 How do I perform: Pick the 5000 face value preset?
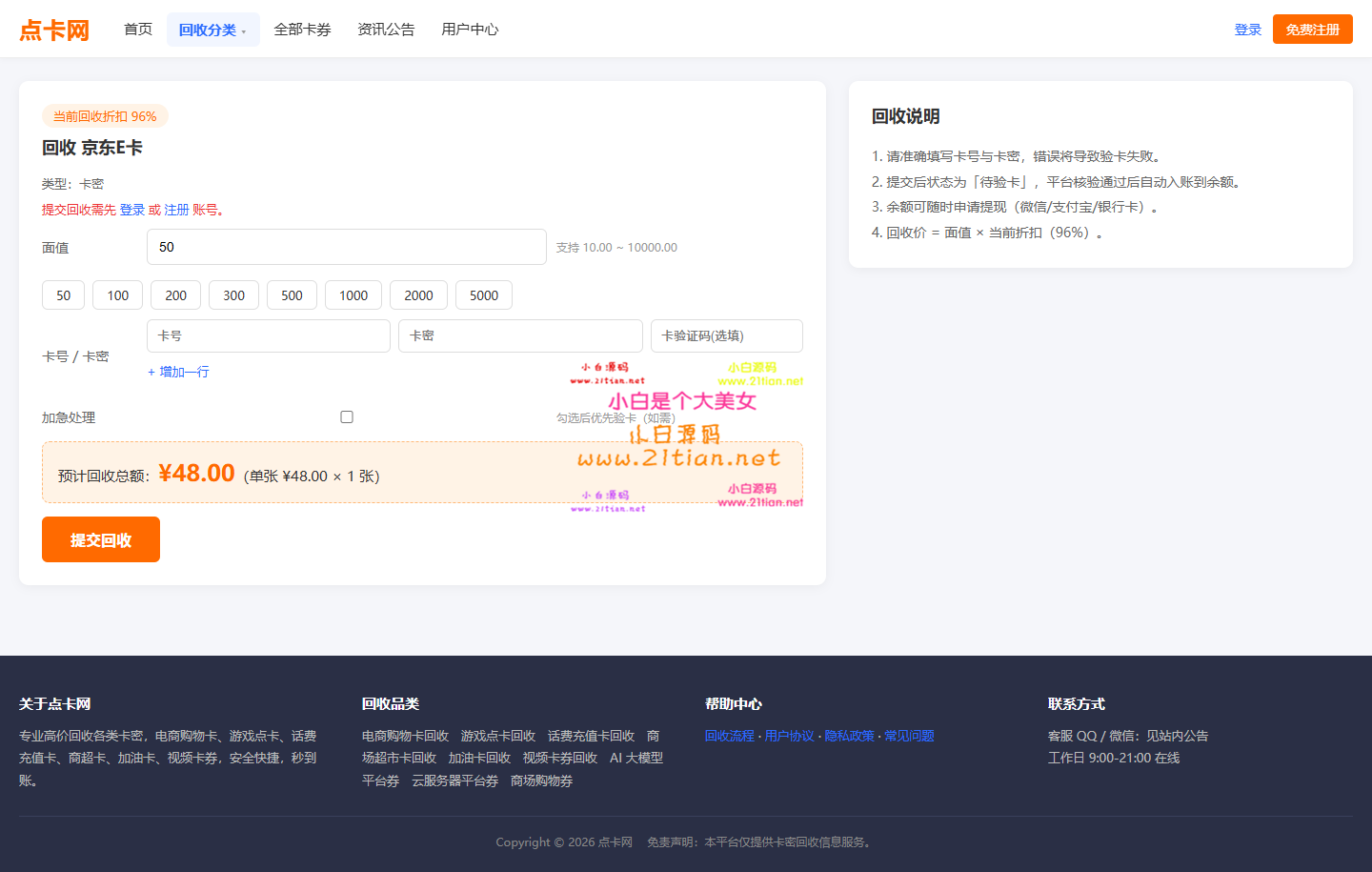click(x=484, y=295)
